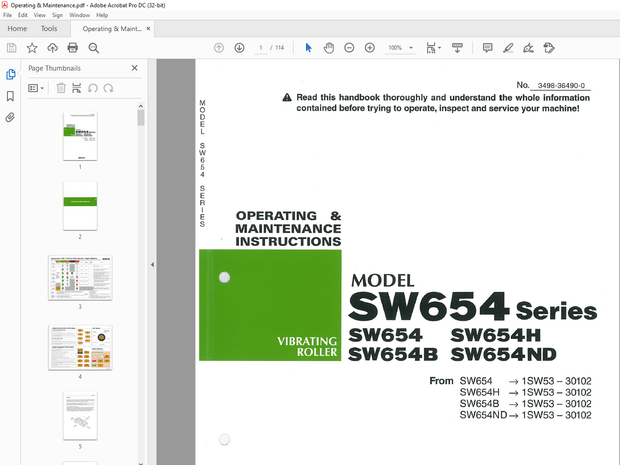Zoom in with the plus button
Screen dimensions: 620x465
tap(370, 48)
